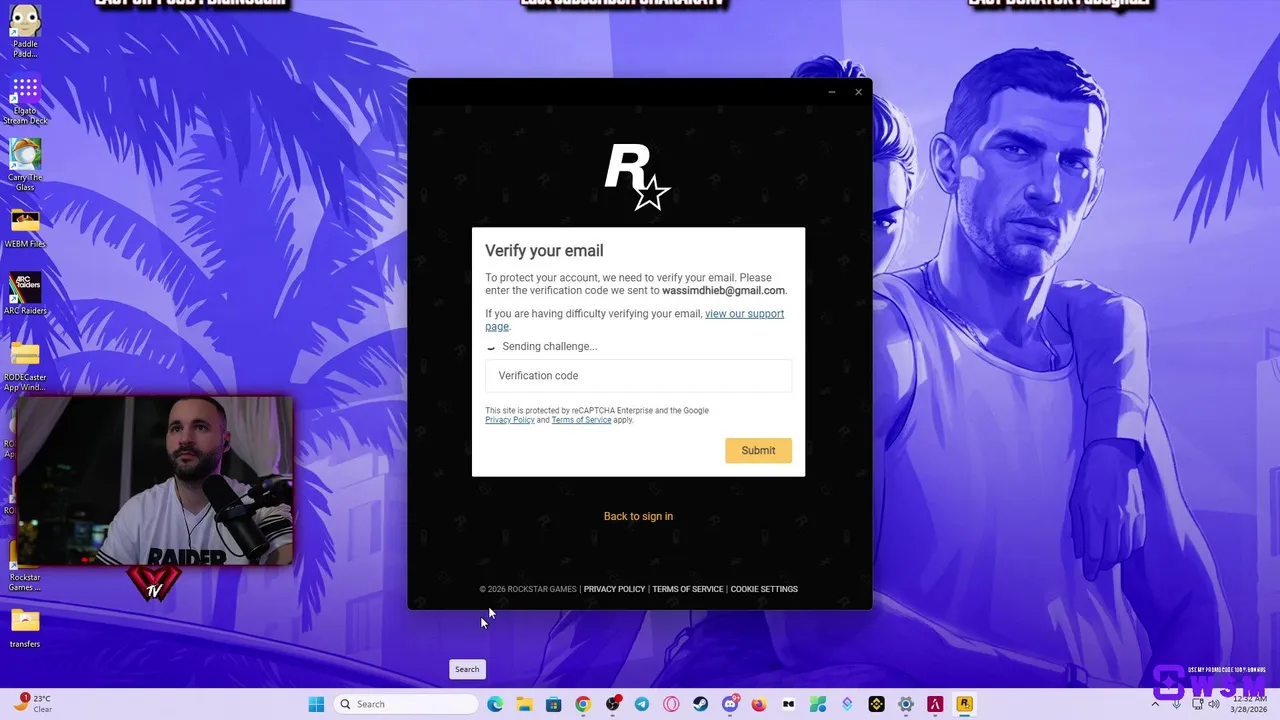
Task: Expand the hidden system tray icons chevron
Action: [x=1155, y=704]
